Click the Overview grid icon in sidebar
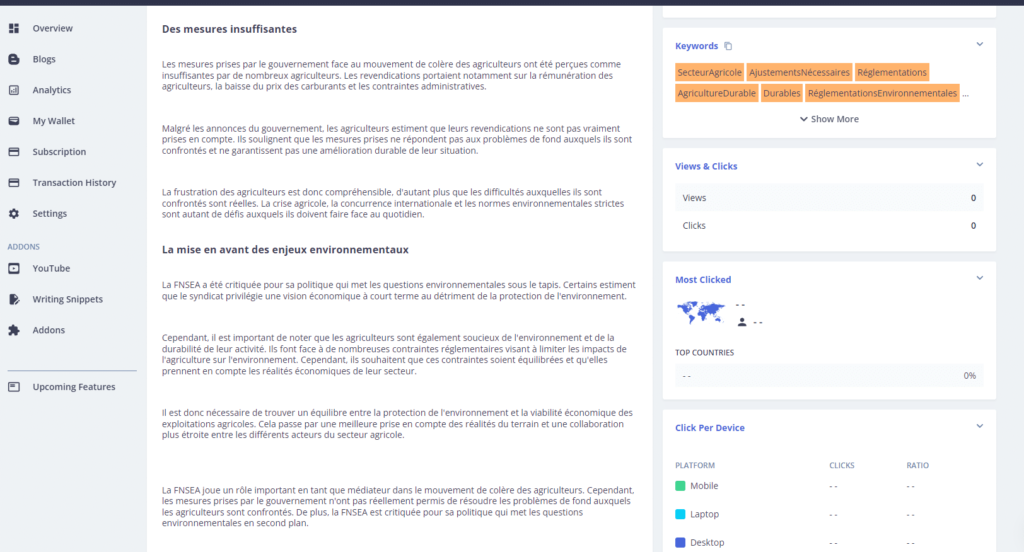This screenshot has height=552, width=1024. pyautogui.click(x=14, y=28)
